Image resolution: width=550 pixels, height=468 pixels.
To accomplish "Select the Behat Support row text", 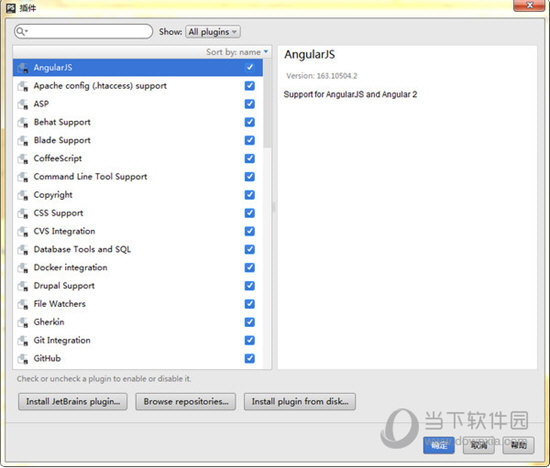I will 62,122.
